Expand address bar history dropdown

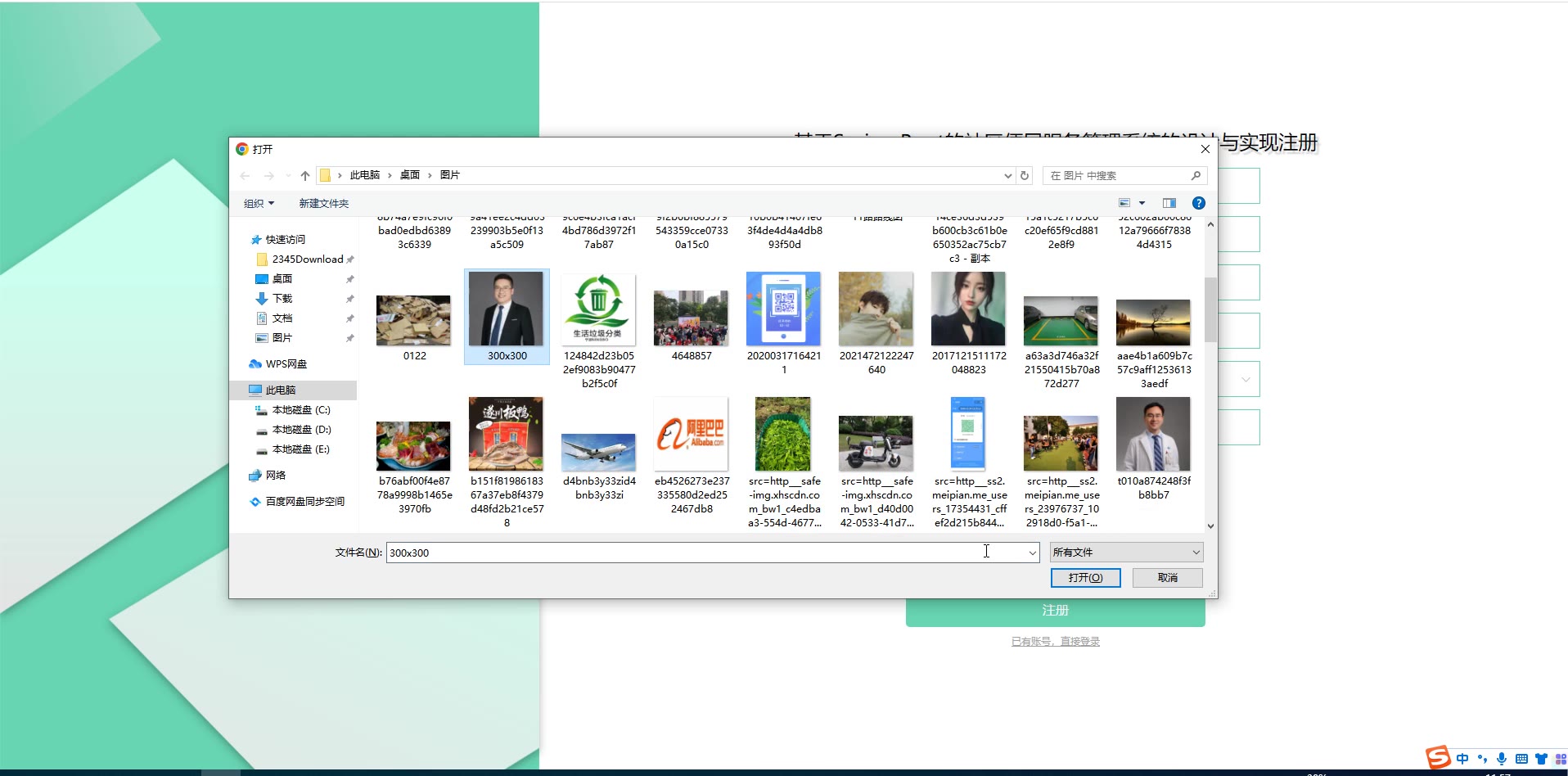[1007, 175]
